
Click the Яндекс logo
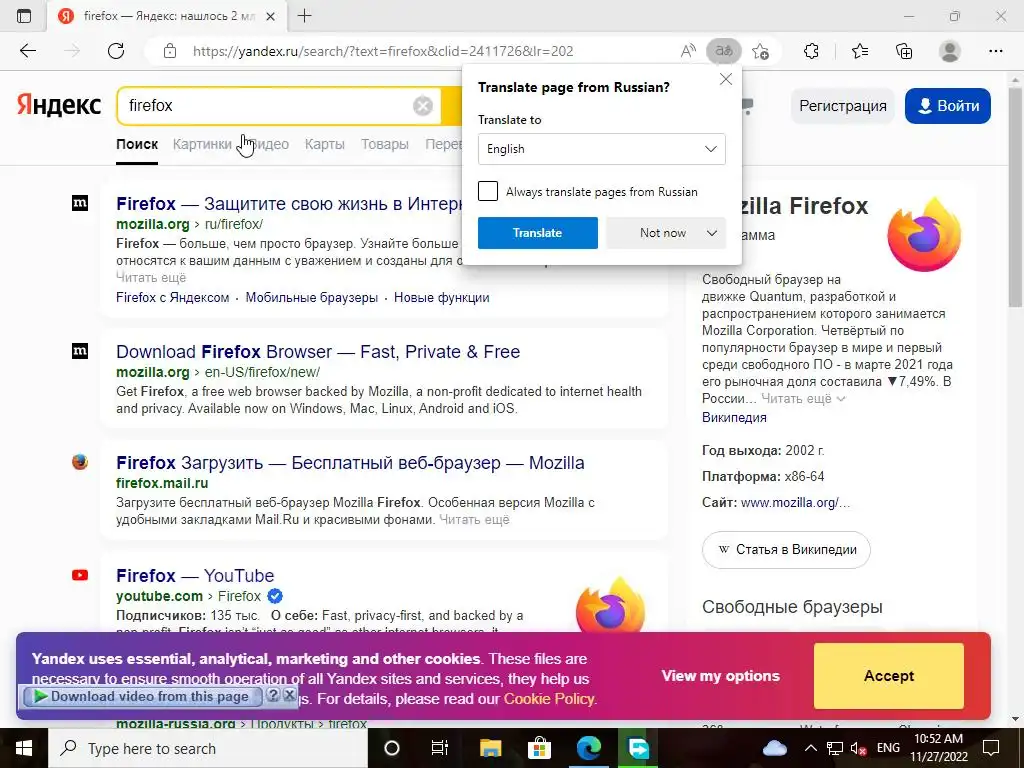point(59,105)
